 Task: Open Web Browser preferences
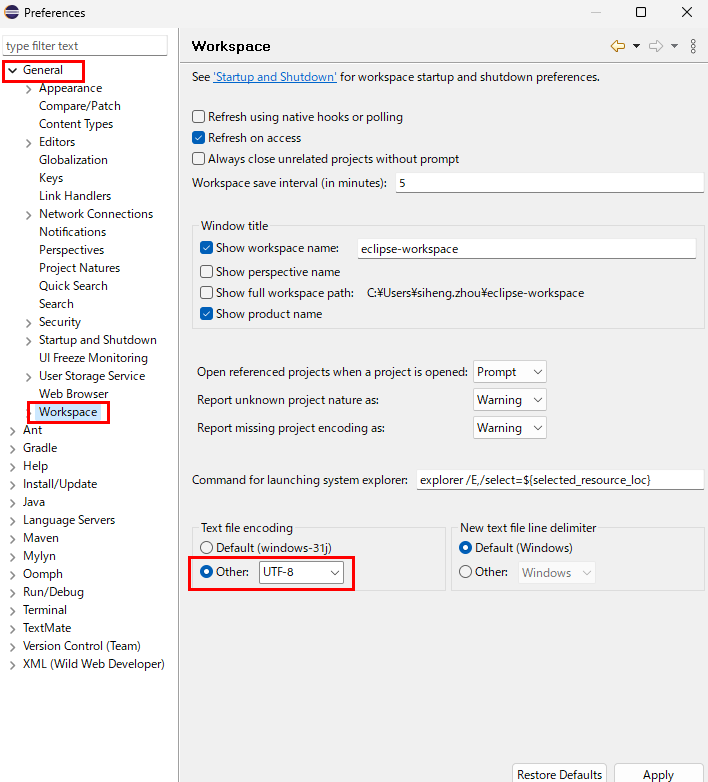[x=73, y=393]
